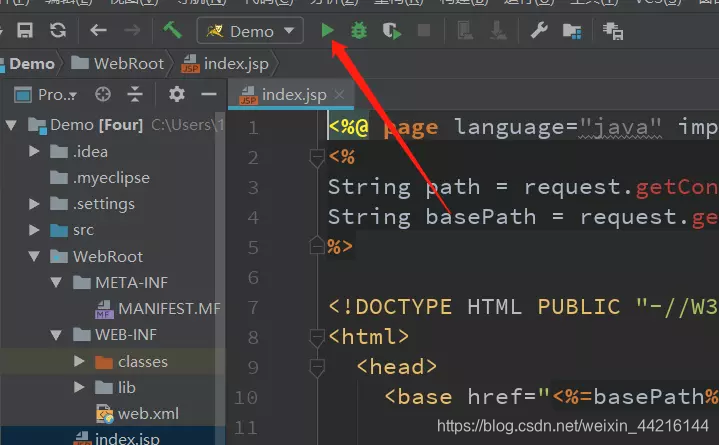Build the project with the hammer icon
This screenshot has width=719, height=445.
[x=172, y=31]
